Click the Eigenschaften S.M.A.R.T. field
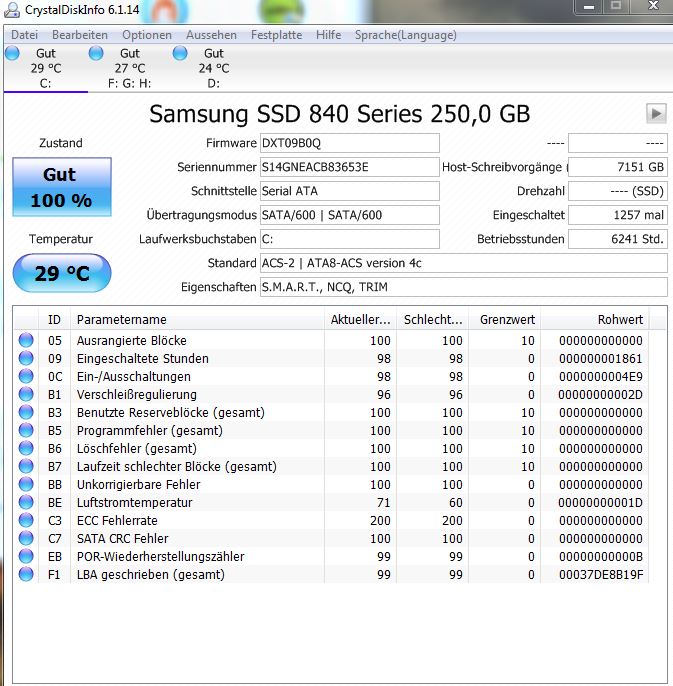This screenshot has height=686, width=673. [464, 287]
